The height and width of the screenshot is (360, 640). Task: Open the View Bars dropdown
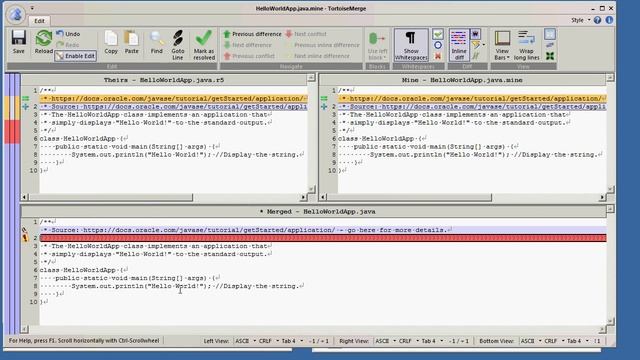(502, 45)
